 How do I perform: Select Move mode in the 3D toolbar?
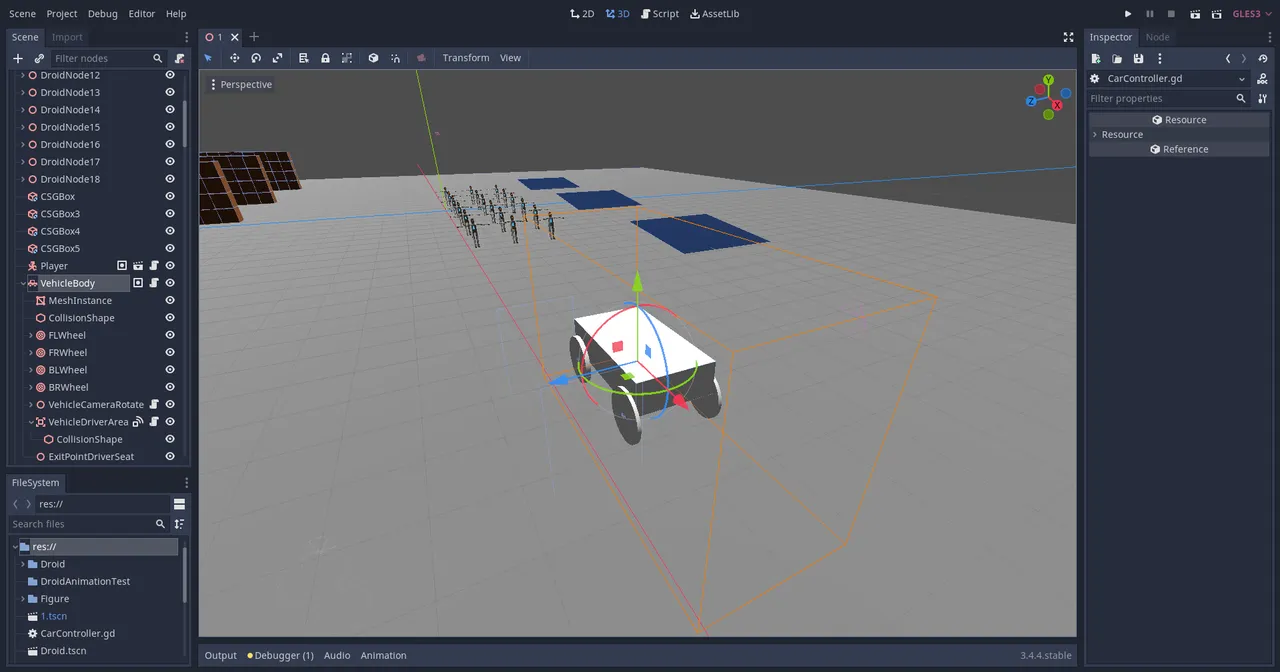pos(234,57)
